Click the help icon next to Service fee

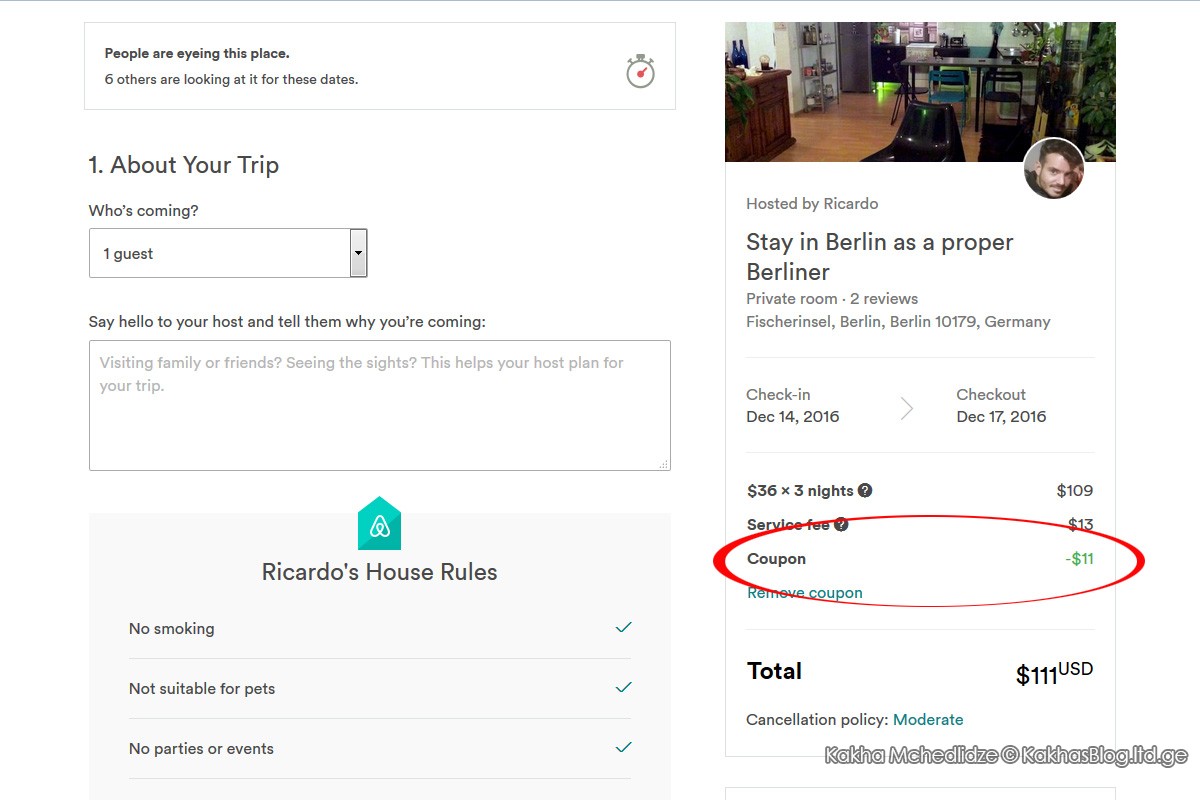pyautogui.click(x=841, y=524)
